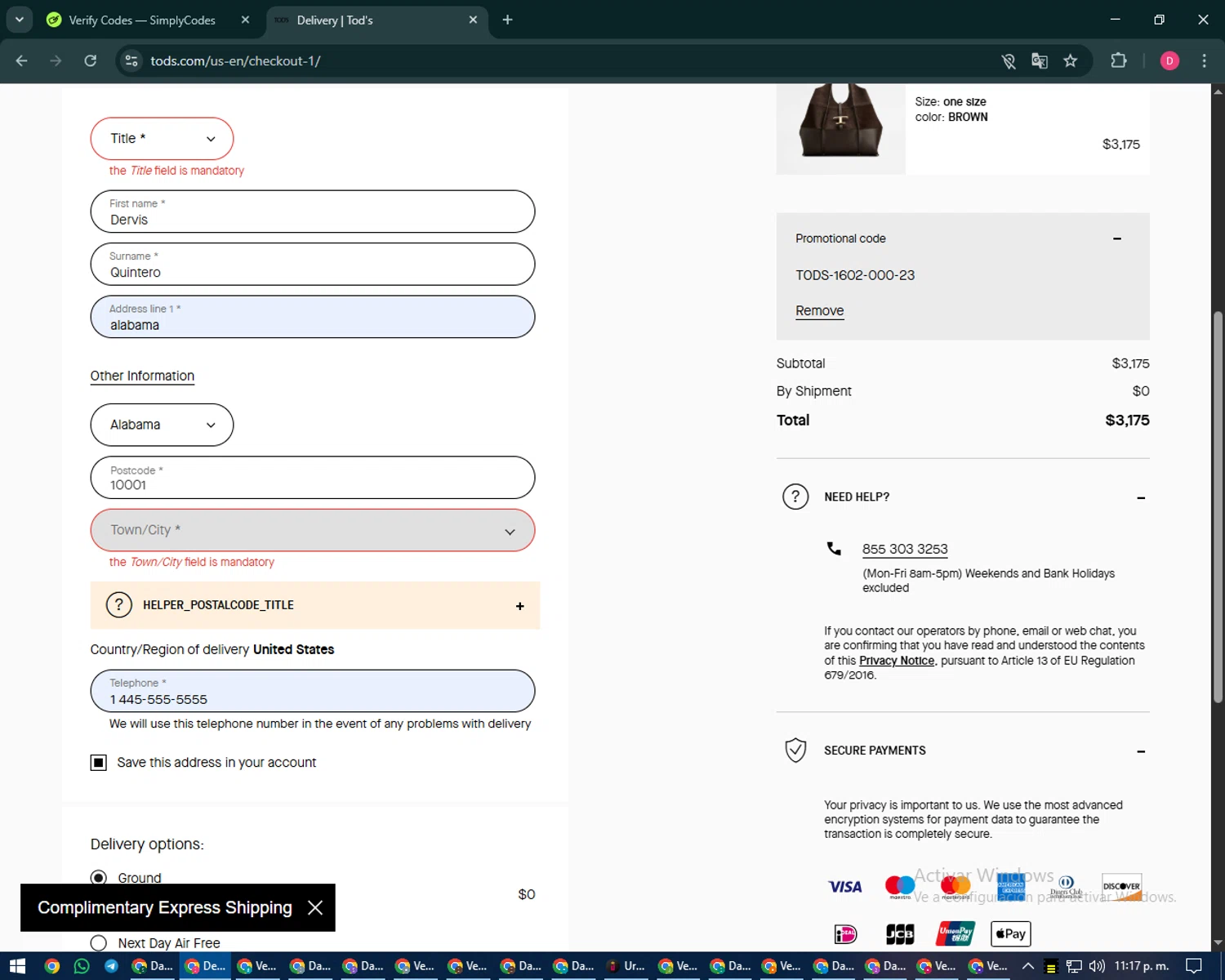This screenshot has height=980, width=1225.
Task: Click the Surname field
Action: pyautogui.click(x=313, y=264)
